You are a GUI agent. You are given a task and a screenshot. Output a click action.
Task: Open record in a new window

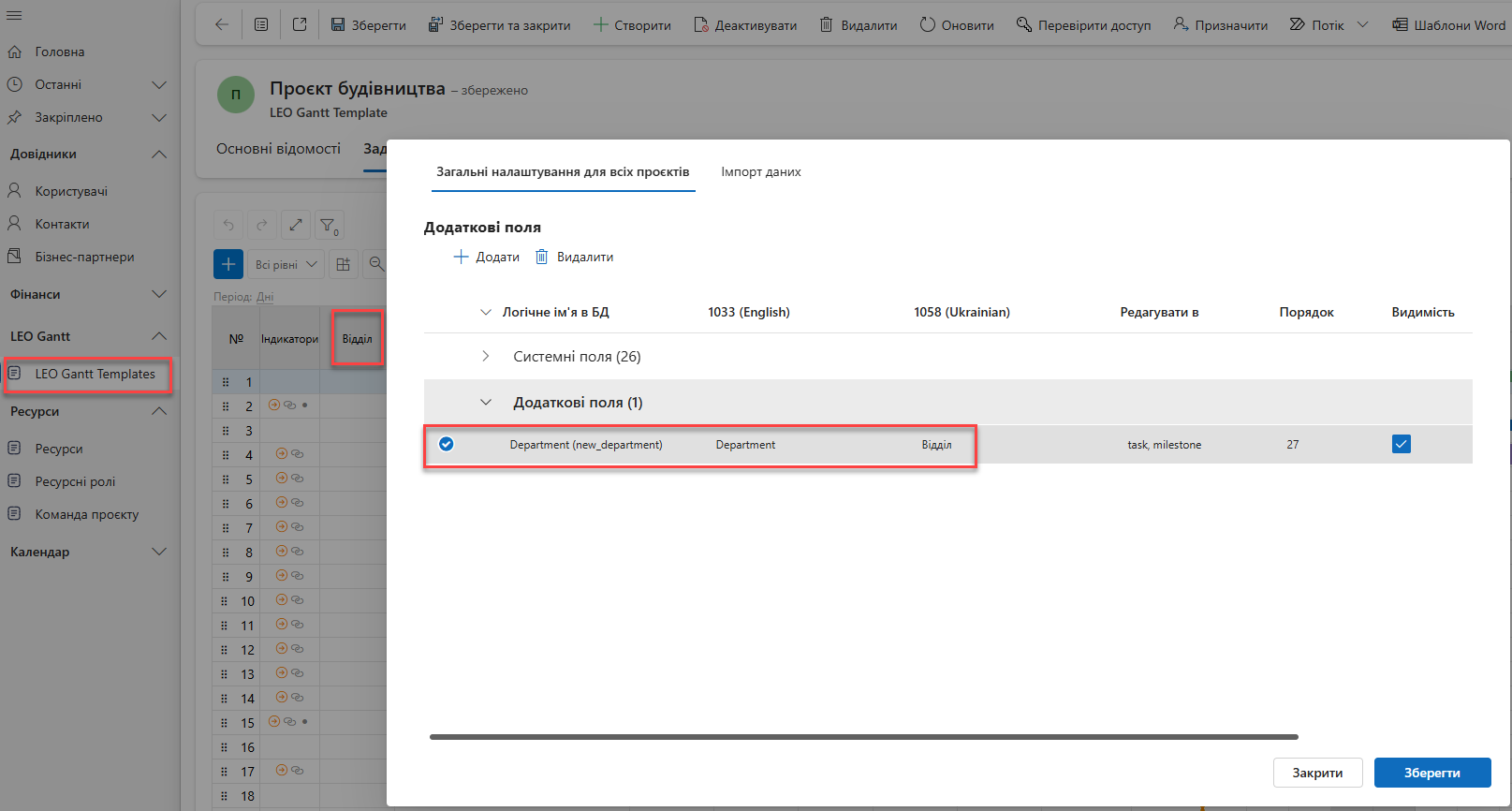(300, 25)
